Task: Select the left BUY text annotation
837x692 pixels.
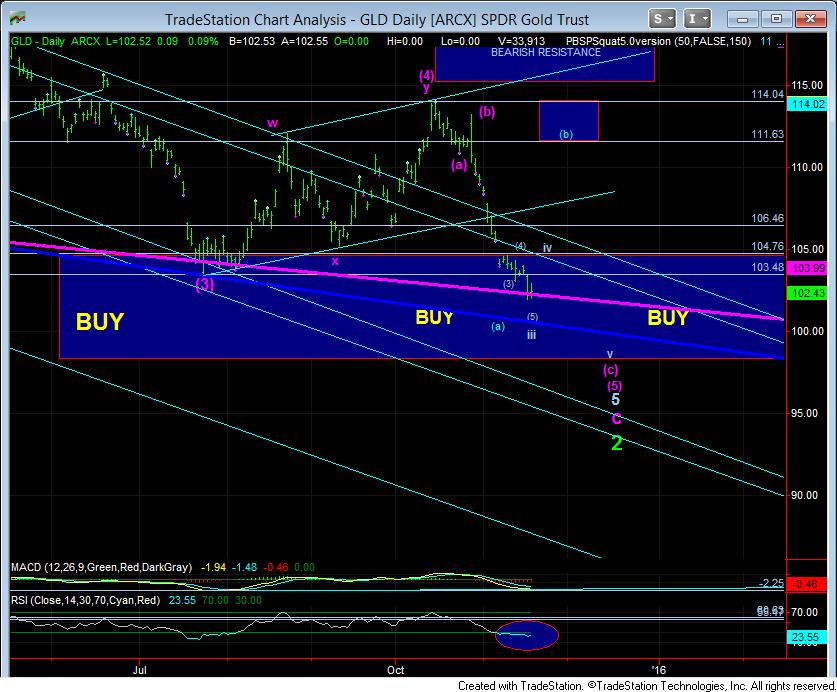Action: tap(100, 322)
